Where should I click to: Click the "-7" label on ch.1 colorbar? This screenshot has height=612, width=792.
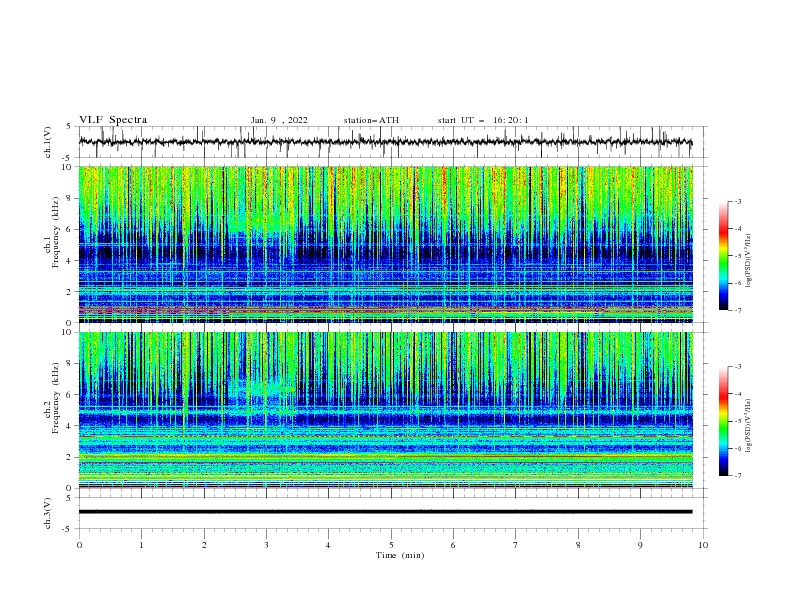click(737, 310)
